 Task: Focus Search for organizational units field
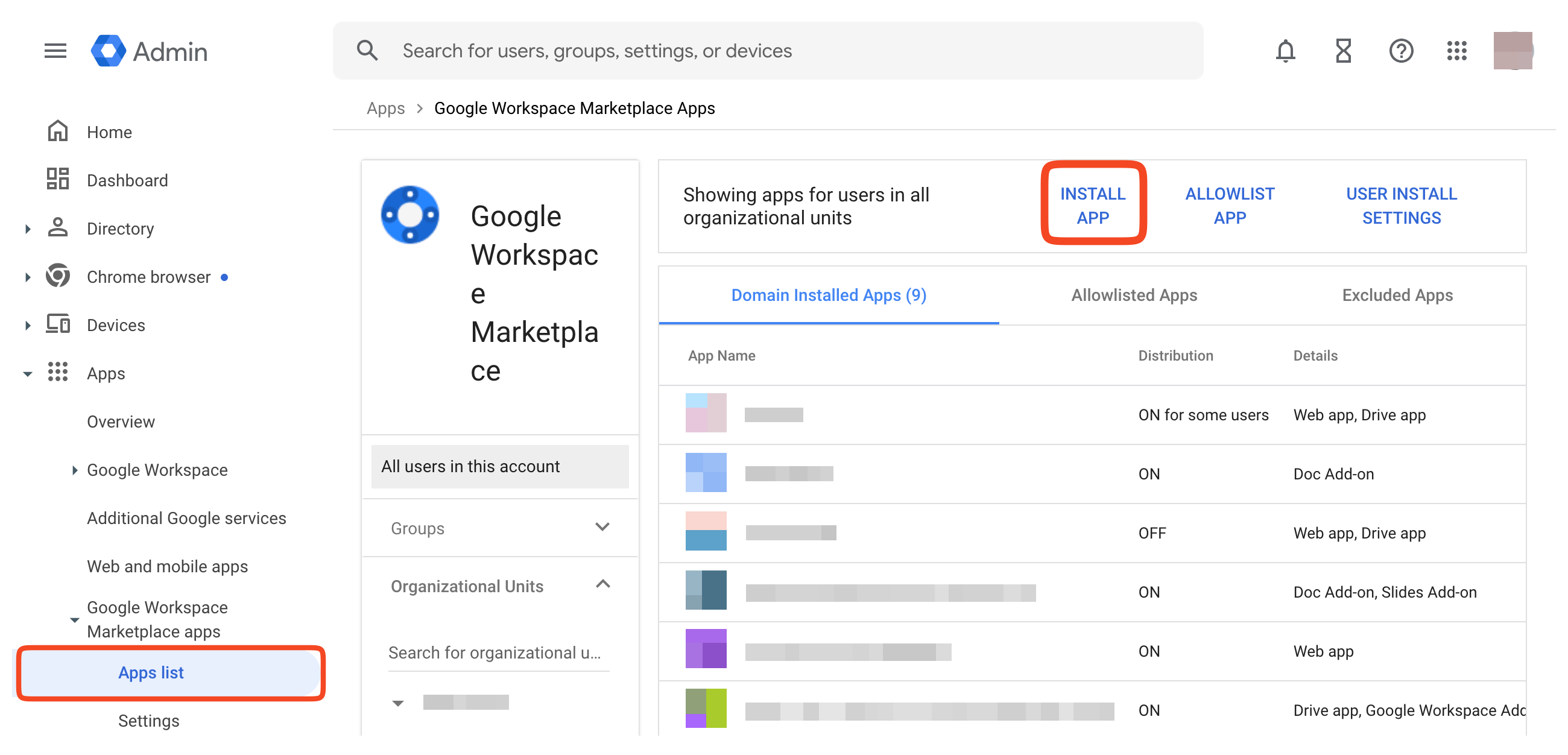[499, 652]
